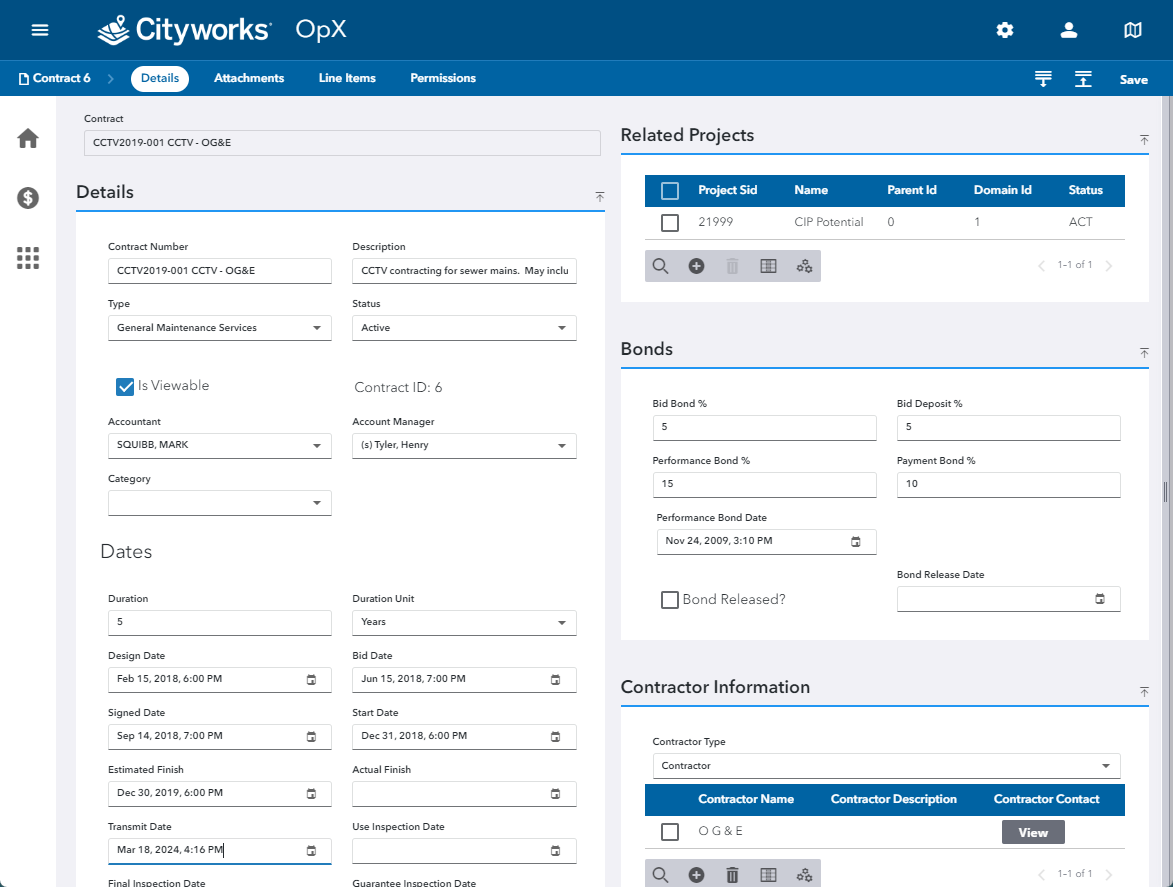This screenshot has height=887, width=1173.
Task: Delete contractor with trash icon
Action: tap(732, 875)
